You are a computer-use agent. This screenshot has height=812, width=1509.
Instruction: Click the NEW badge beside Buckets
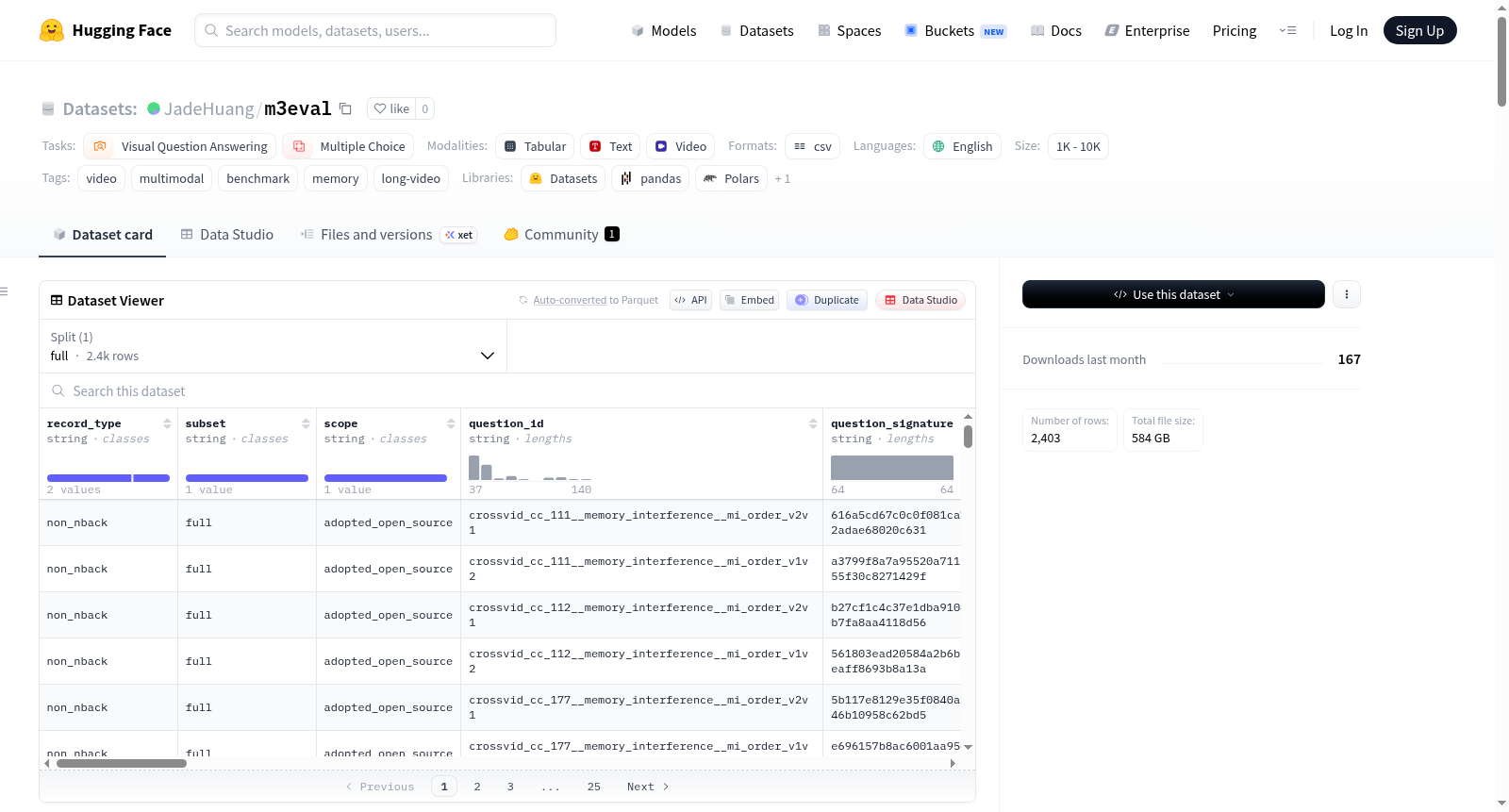point(994,31)
